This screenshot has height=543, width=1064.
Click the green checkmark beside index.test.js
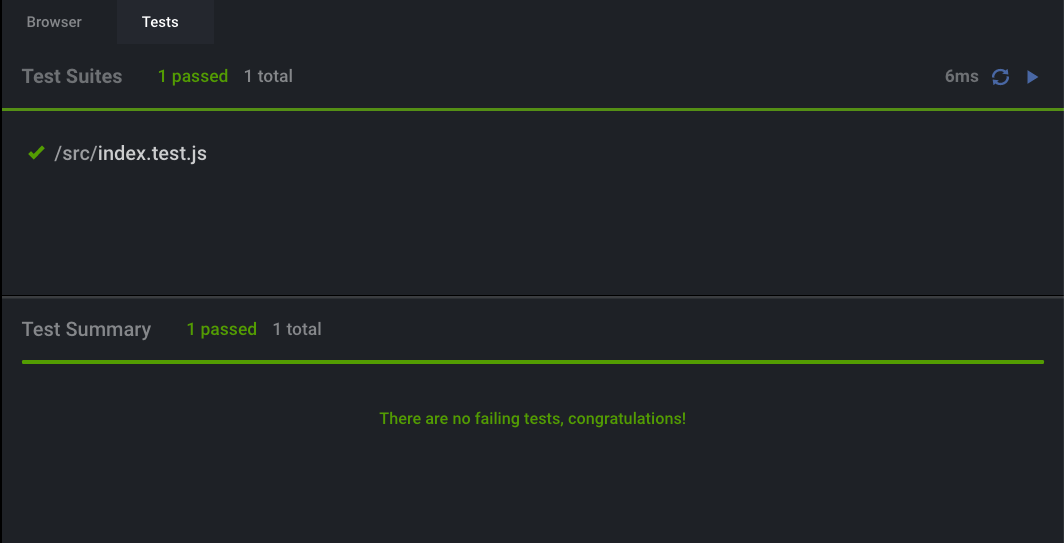click(x=36, y=153)
